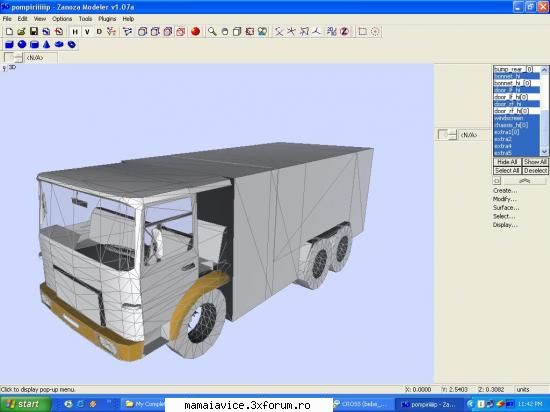The image size is (550, 412).
Task: Open the Edit menu
Action: pos(22,19)
